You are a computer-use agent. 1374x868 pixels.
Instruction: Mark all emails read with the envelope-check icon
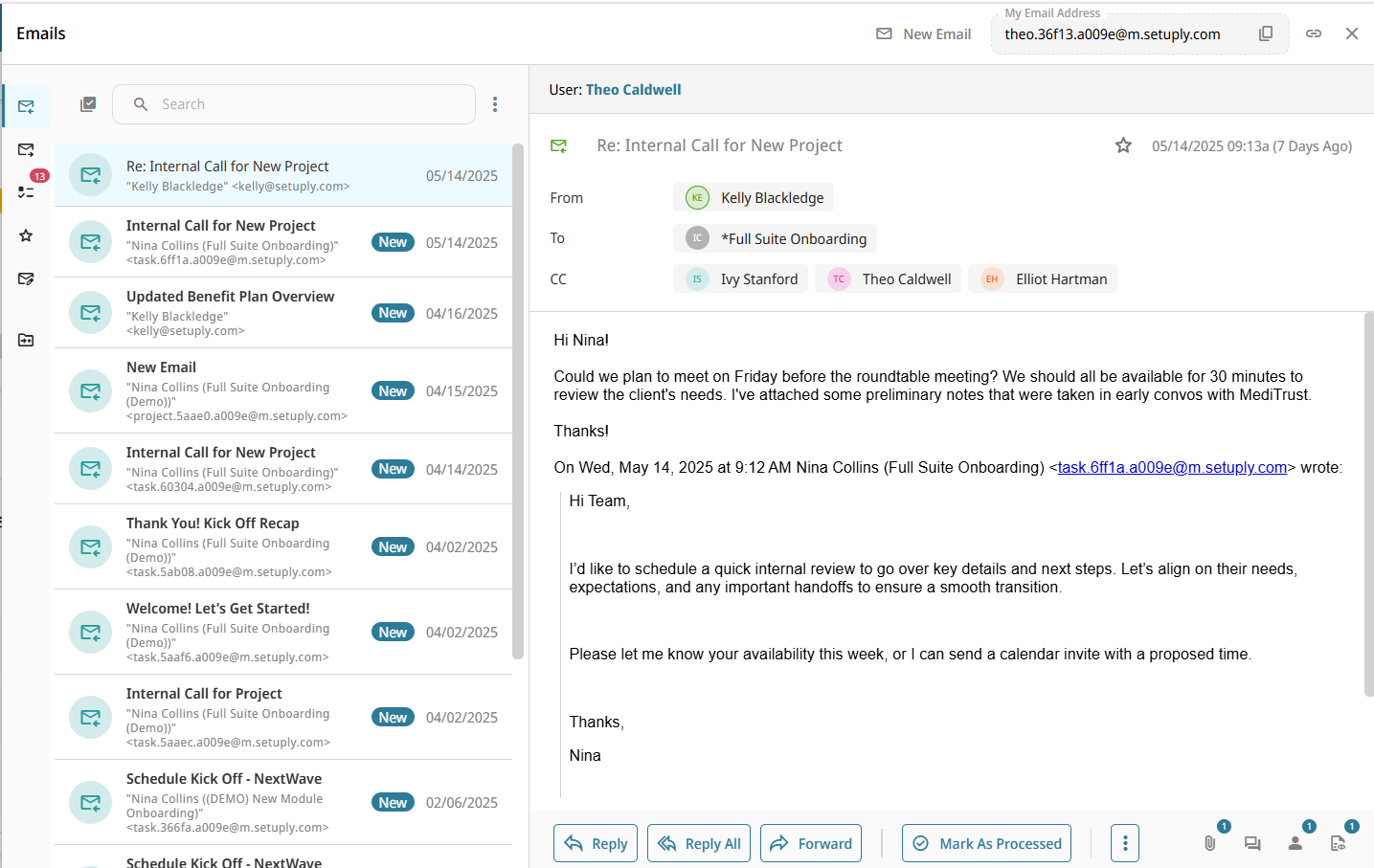88,103
